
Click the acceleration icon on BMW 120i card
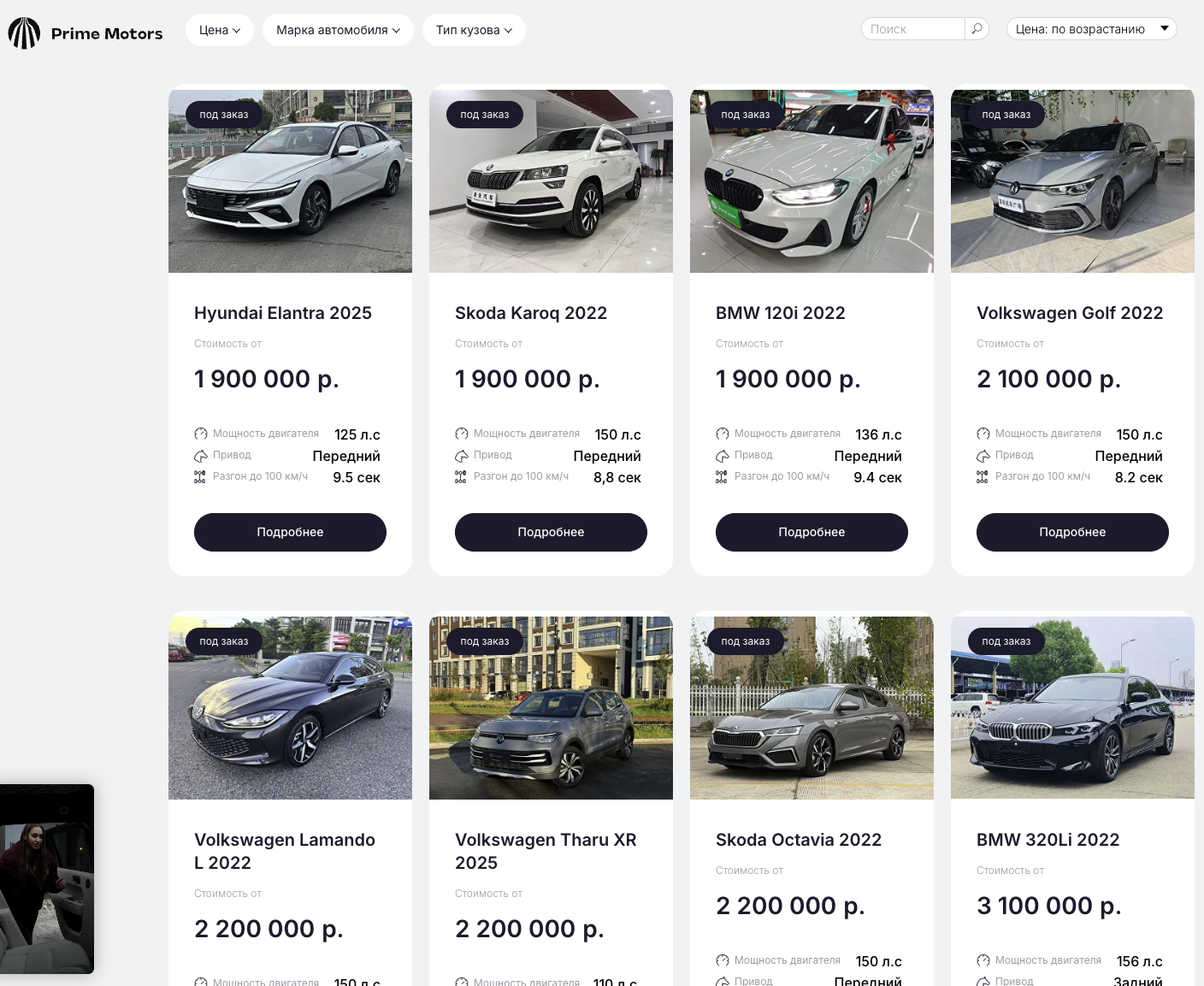tap(722, 477)
